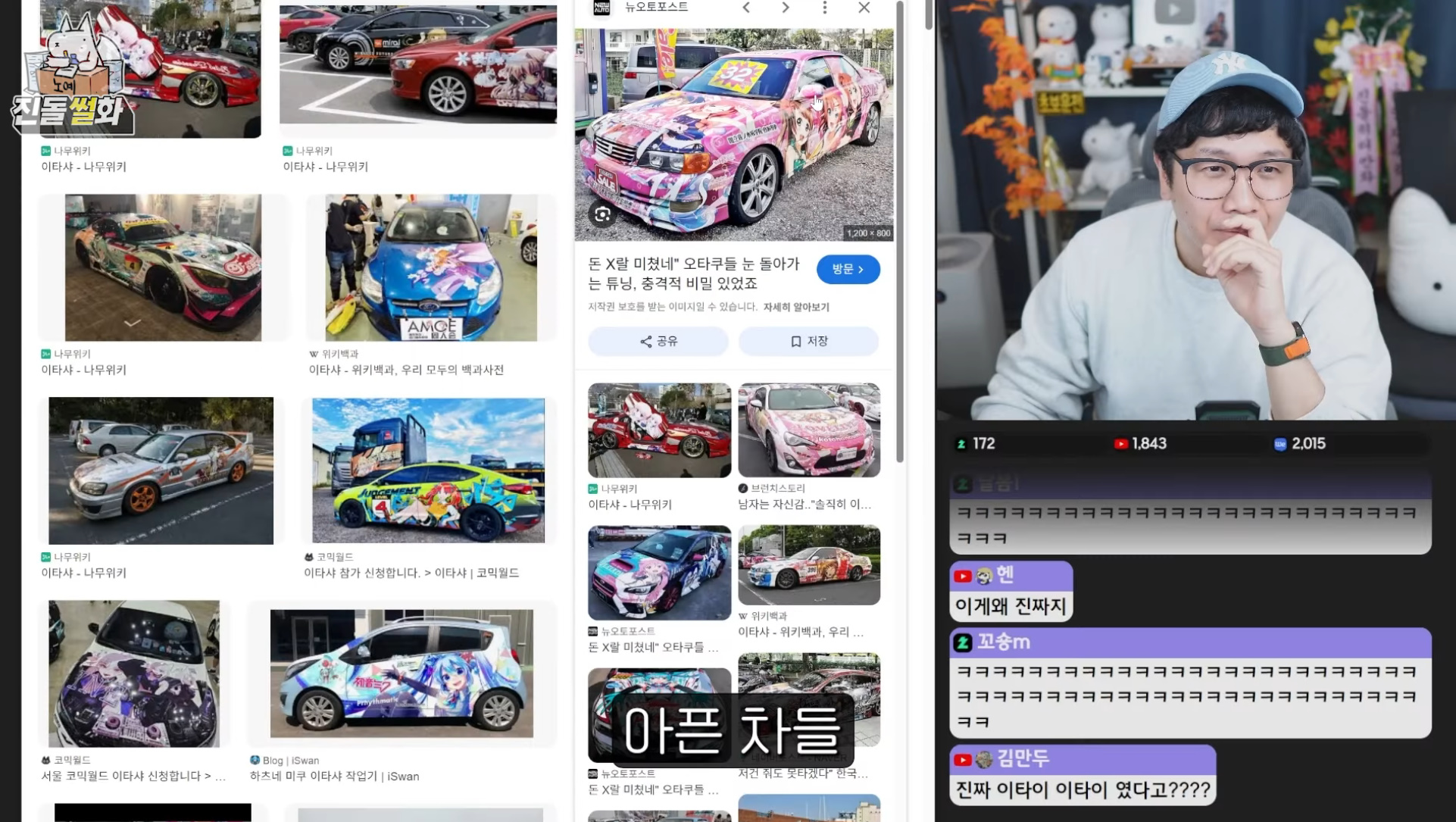The width and height of the screenshot is (1456, 822).
Task: Go to next image with right arrow
Action: coord(786,8)
